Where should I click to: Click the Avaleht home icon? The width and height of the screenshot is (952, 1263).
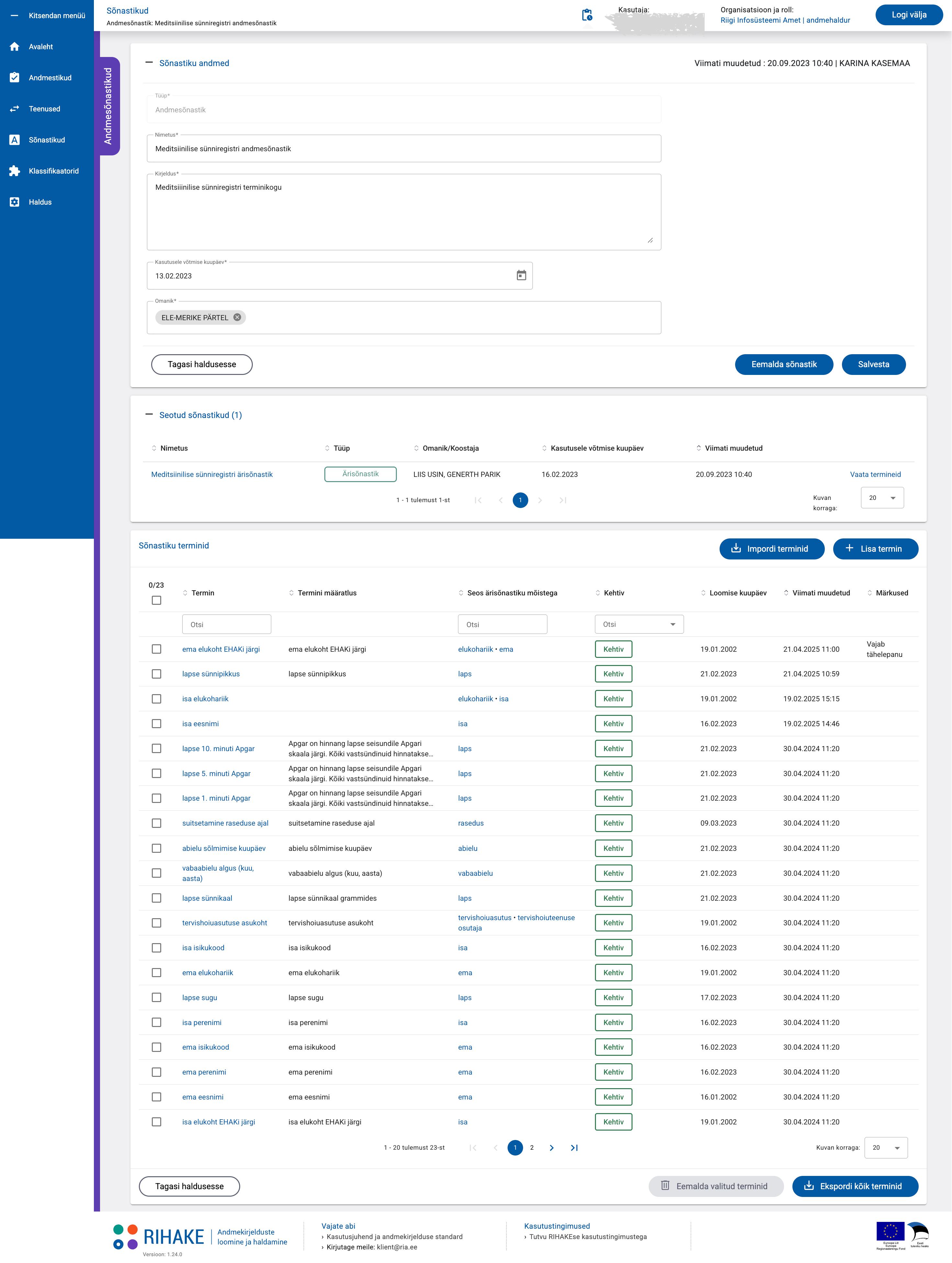pyautogui.click(x=15, y=47)
